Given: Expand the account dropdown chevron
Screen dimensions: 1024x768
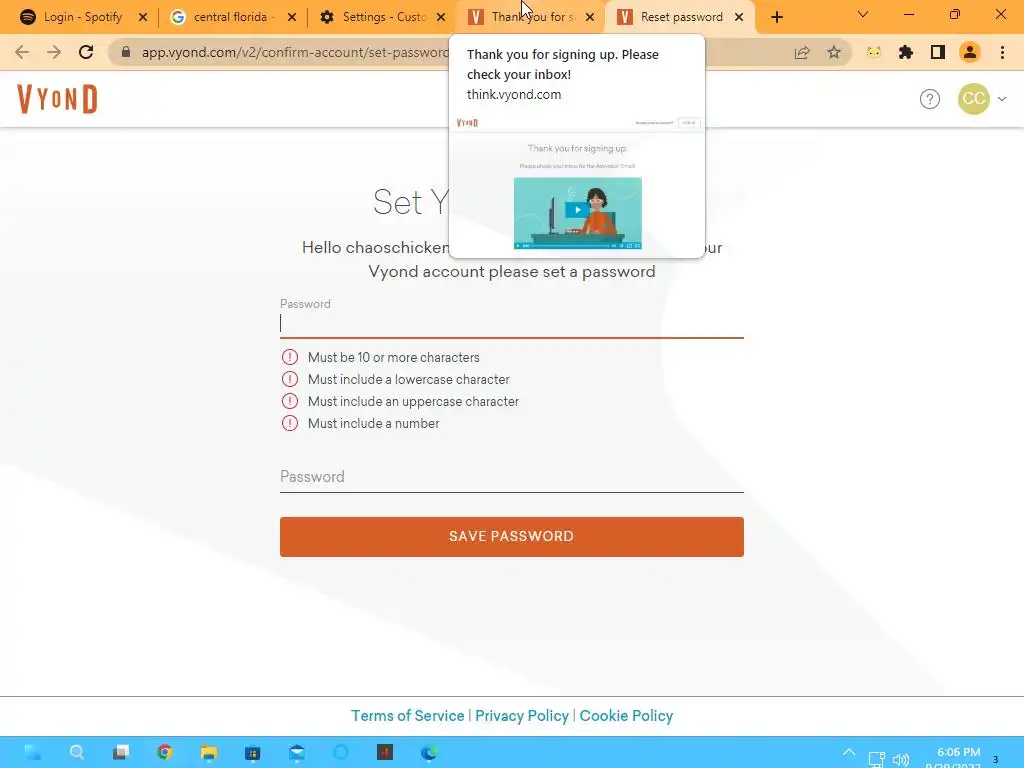Looking at the screenshot, I should pos(1002,99).
